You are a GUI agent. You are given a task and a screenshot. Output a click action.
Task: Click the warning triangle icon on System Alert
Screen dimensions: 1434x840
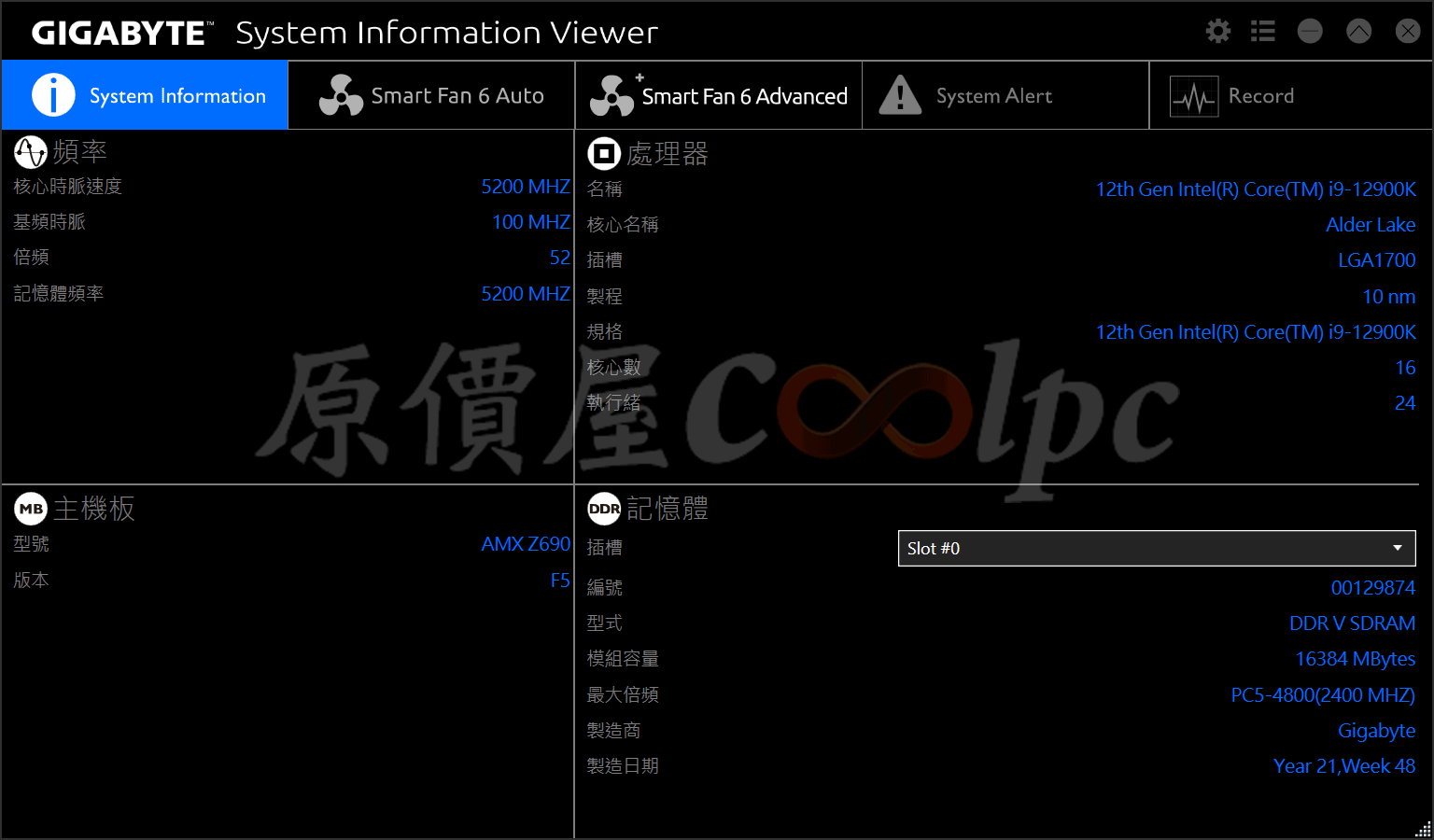click(x=901, y=95)
